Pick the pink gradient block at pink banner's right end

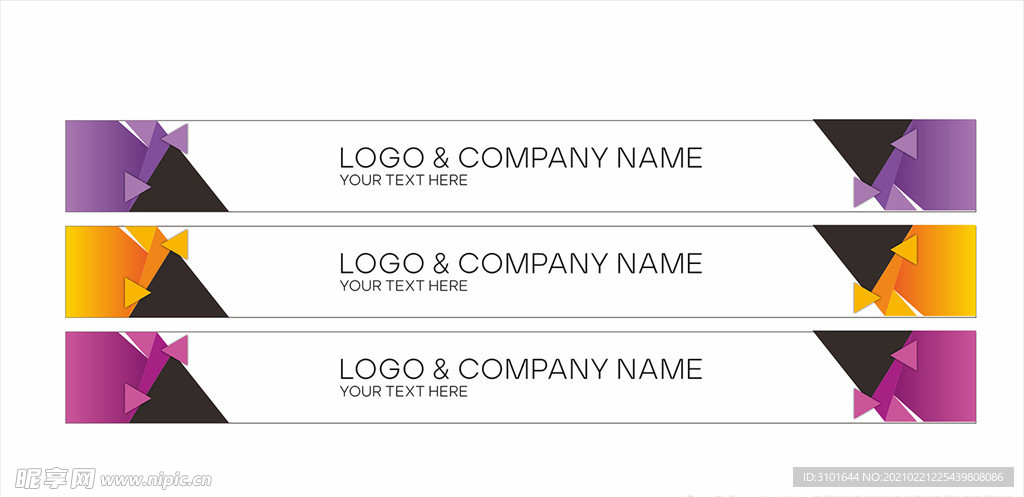point(948,377)
